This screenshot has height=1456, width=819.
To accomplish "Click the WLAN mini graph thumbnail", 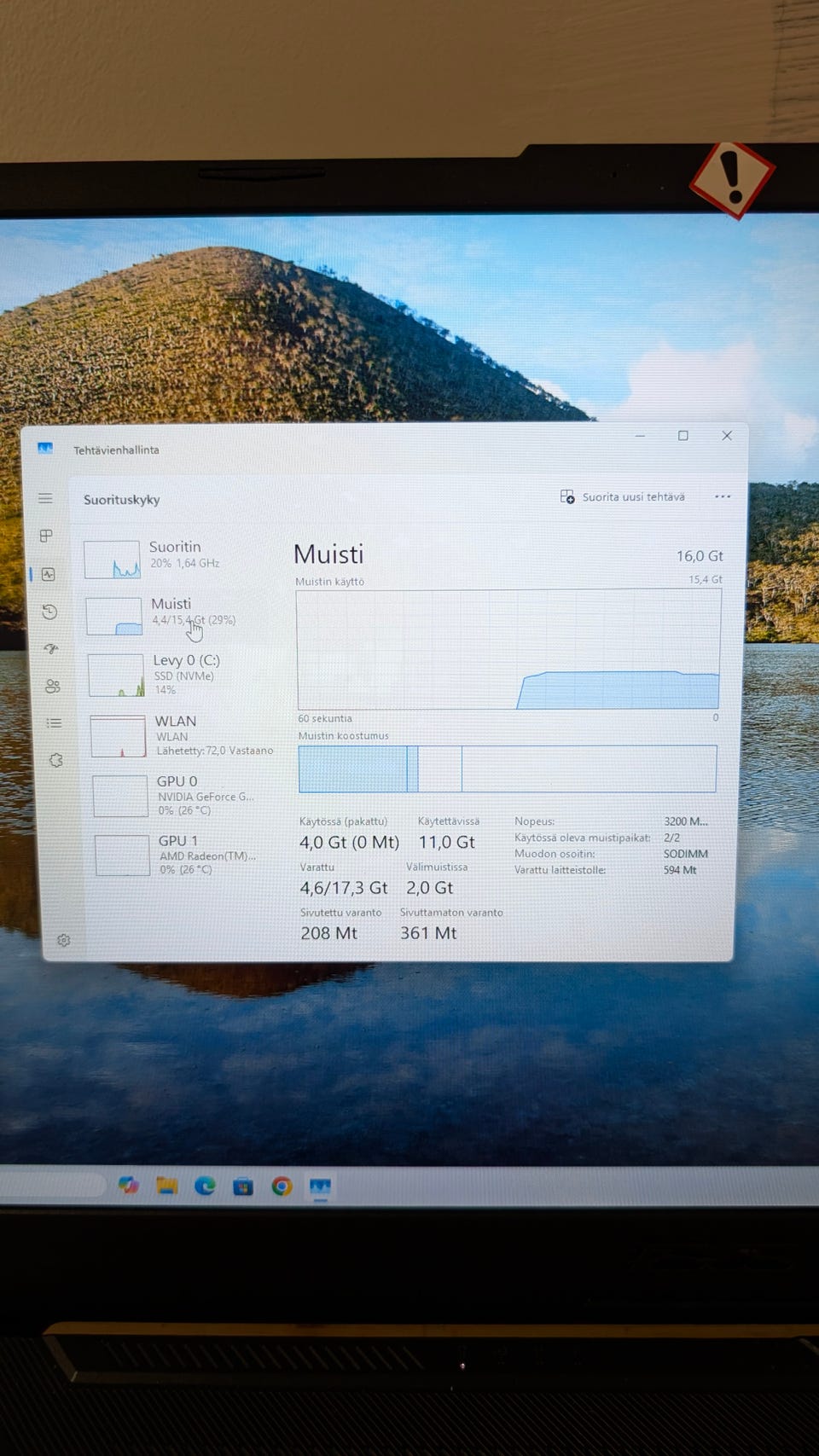I will (119, 736).
